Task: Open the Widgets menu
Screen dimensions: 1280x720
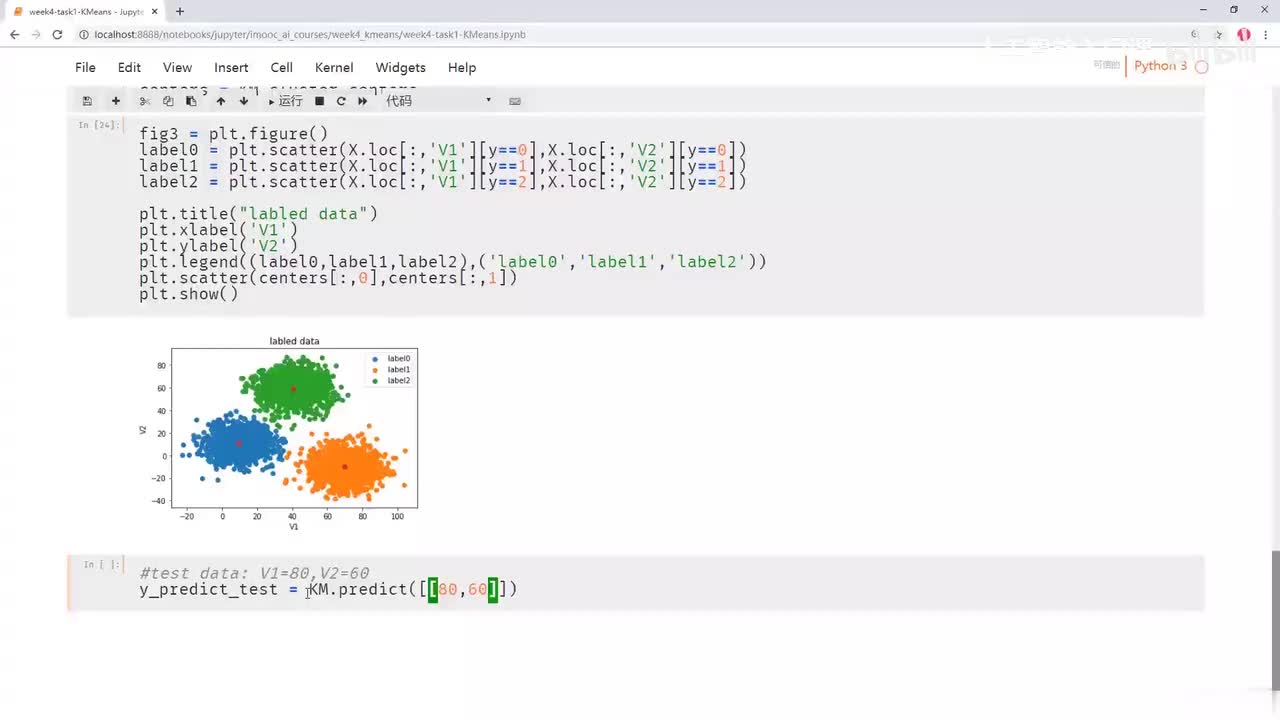Action: click(401, 68)
